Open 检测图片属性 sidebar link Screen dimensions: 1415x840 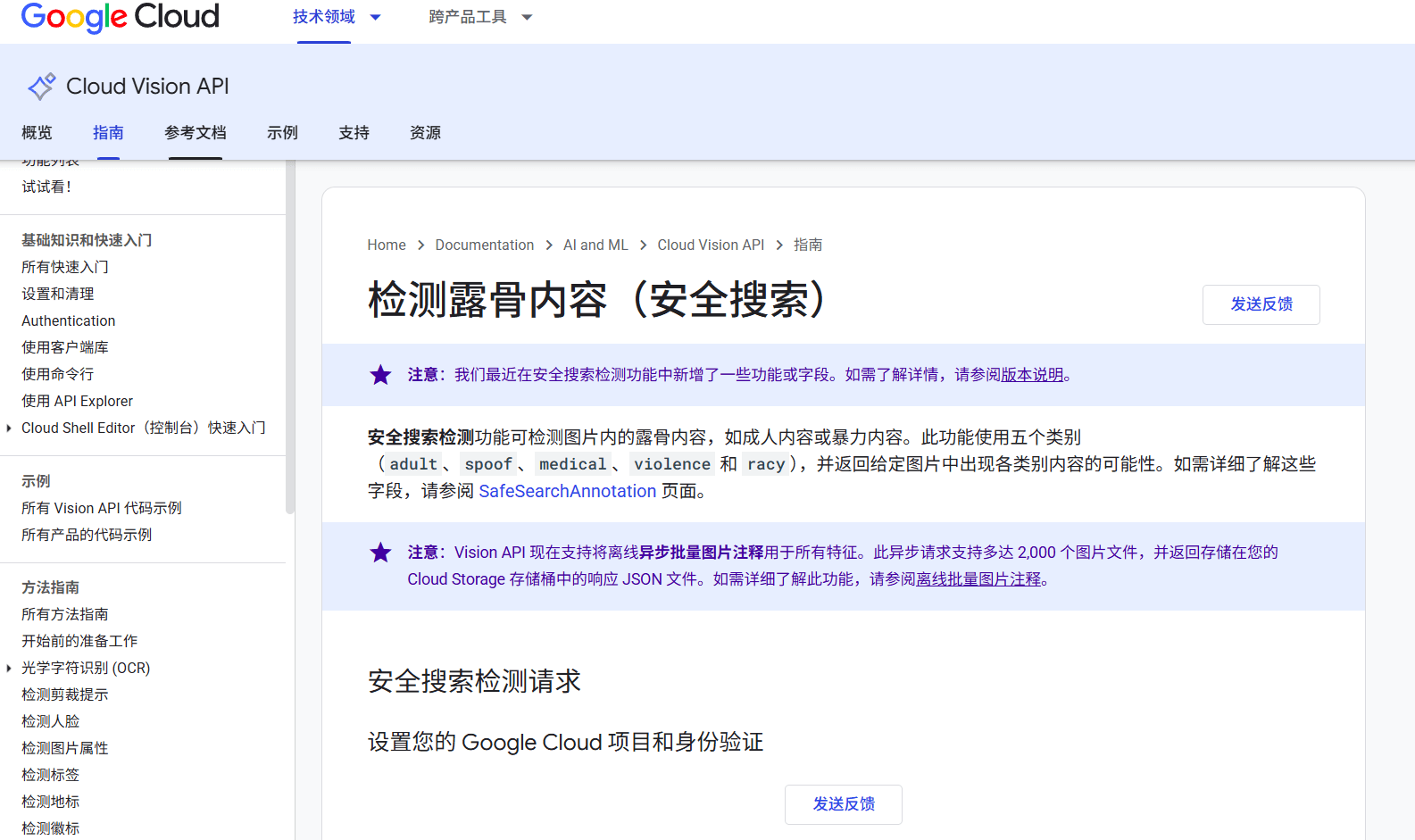click(x=65, y=748)
